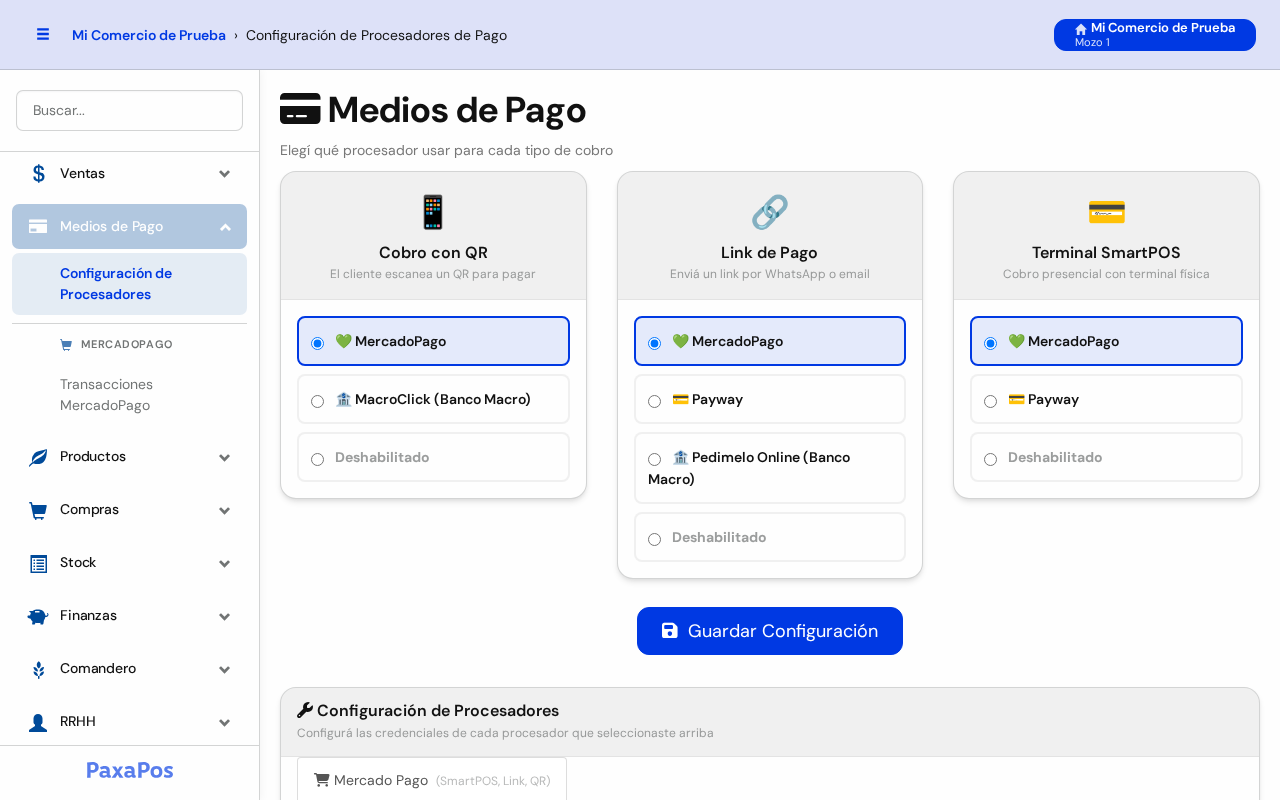Choose Pedimelo Online (Banco Macro) option

770,468
